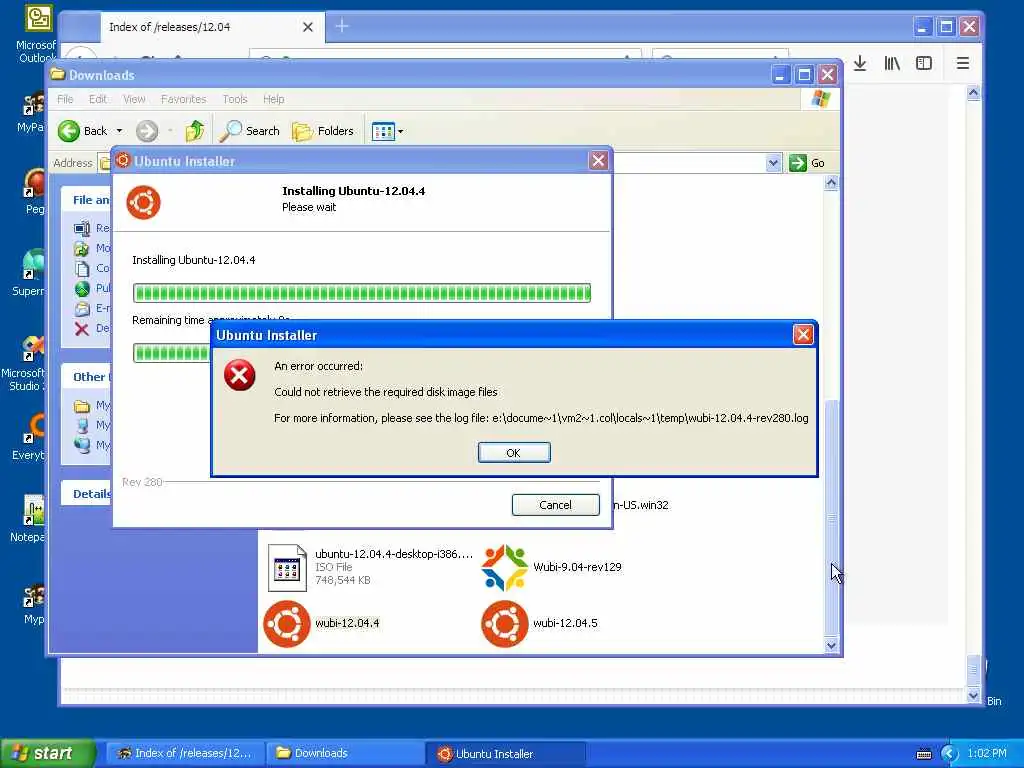Select the Wubi-9.04-rev129 file icon
This screenshot has width=1024, height=768.
point(504,567)
